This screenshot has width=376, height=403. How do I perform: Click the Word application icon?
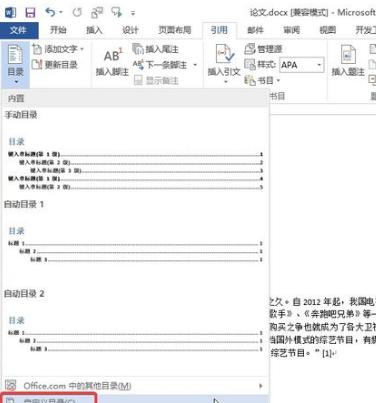[x=10, y=13]
